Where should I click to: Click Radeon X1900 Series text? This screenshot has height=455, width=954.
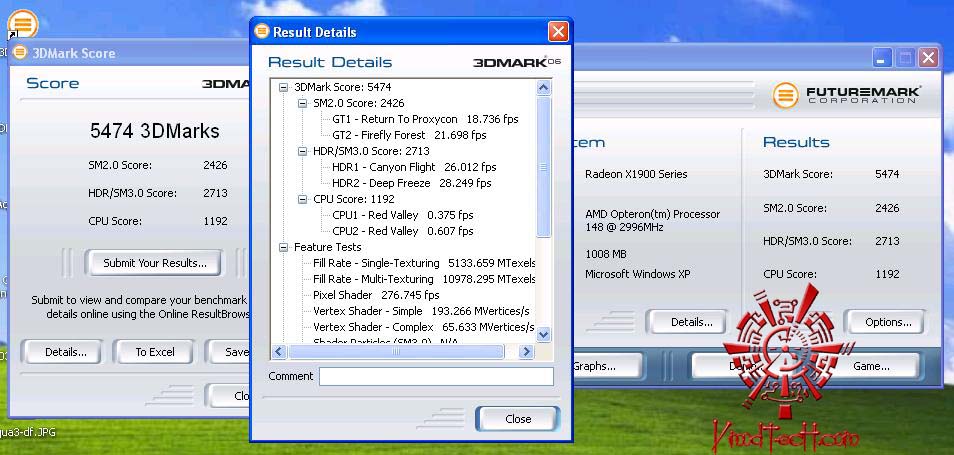(636, 174)
